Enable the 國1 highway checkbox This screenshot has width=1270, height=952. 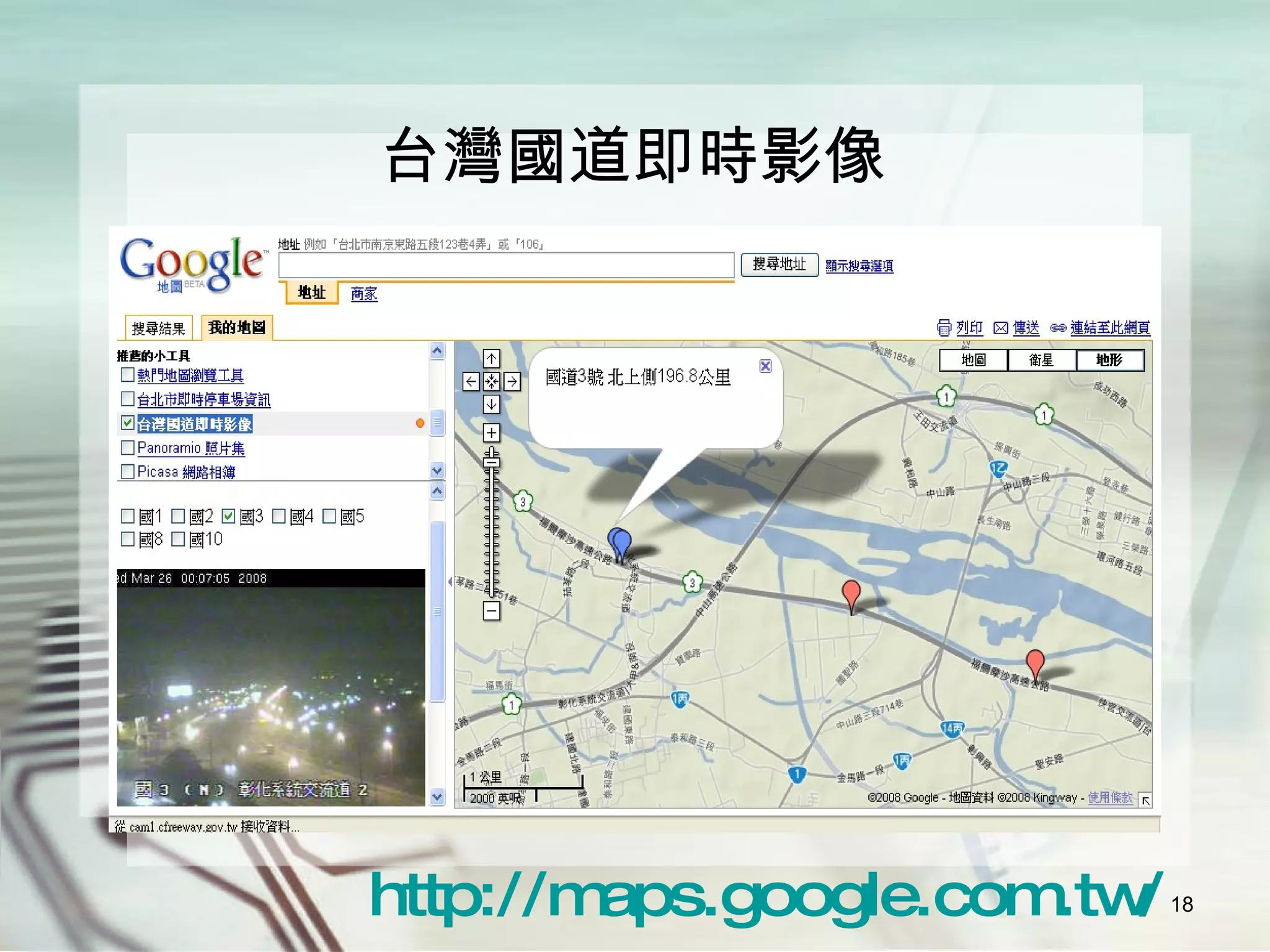pos(128,516)
